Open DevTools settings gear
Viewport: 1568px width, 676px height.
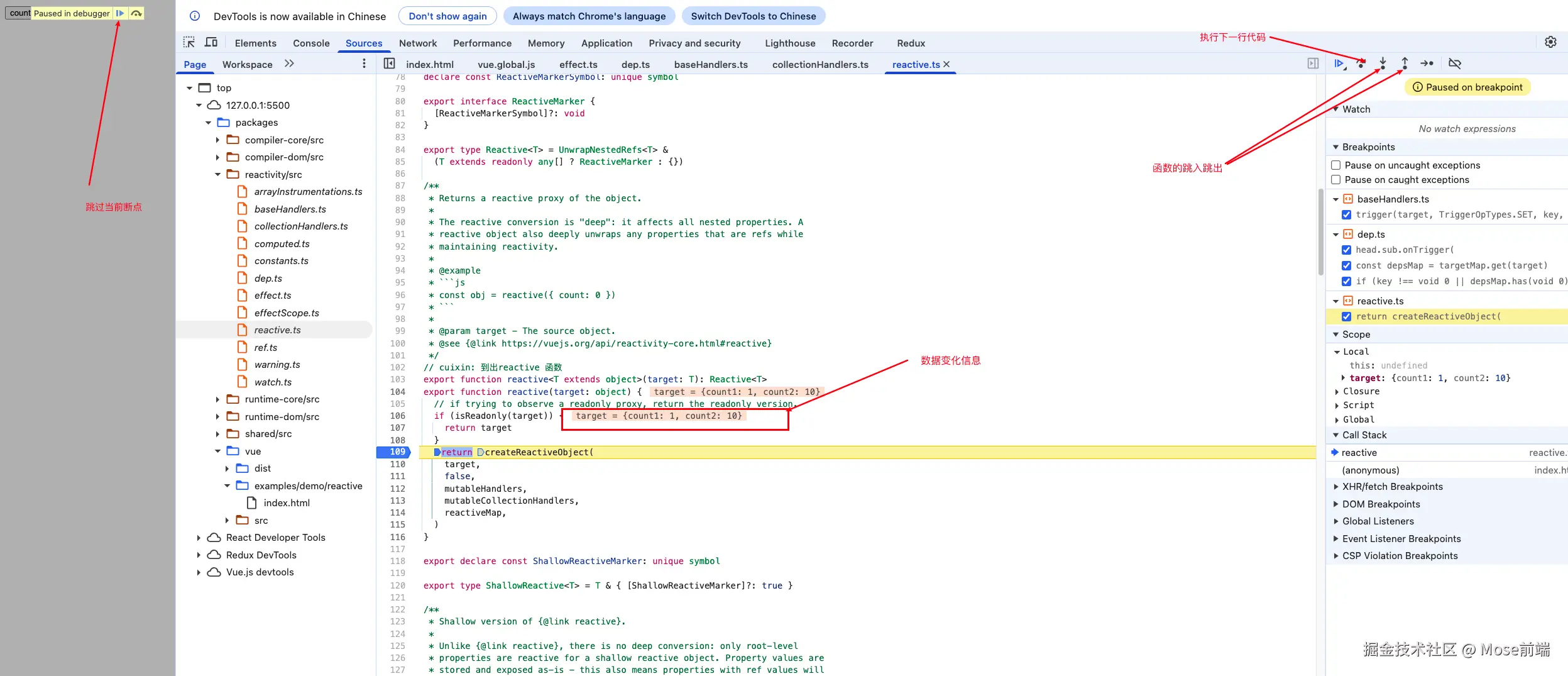point(1550,42)
